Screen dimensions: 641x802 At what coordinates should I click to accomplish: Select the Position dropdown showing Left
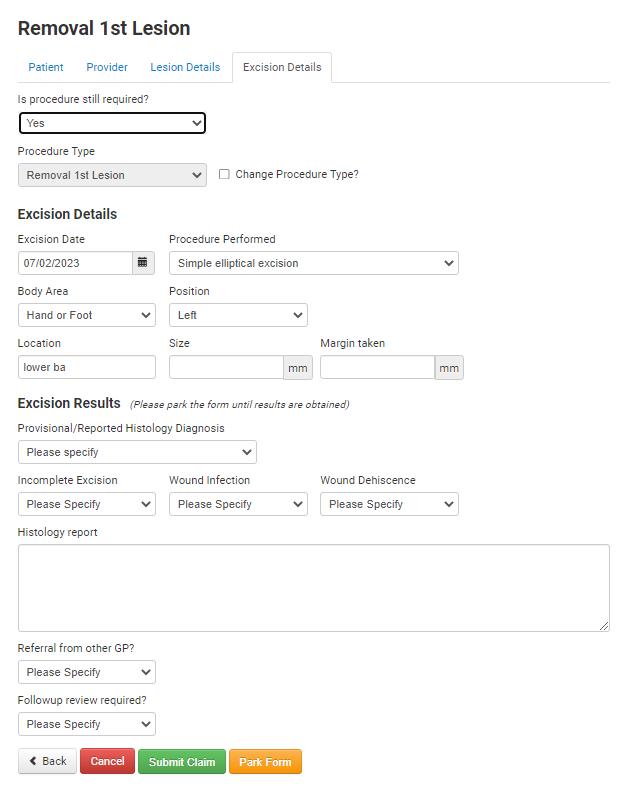[238, 315]
